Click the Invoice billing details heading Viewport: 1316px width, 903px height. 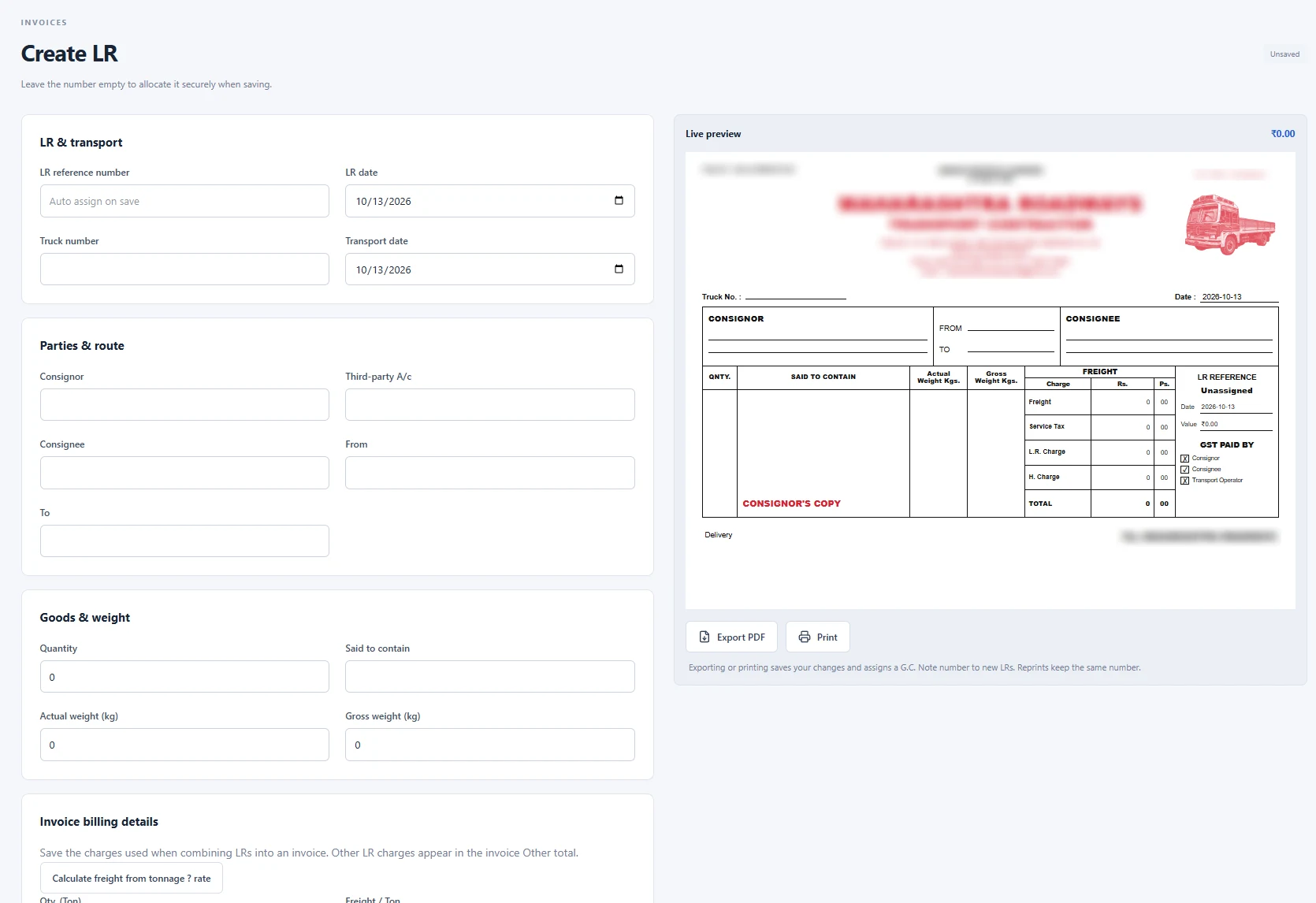[99, 822]
